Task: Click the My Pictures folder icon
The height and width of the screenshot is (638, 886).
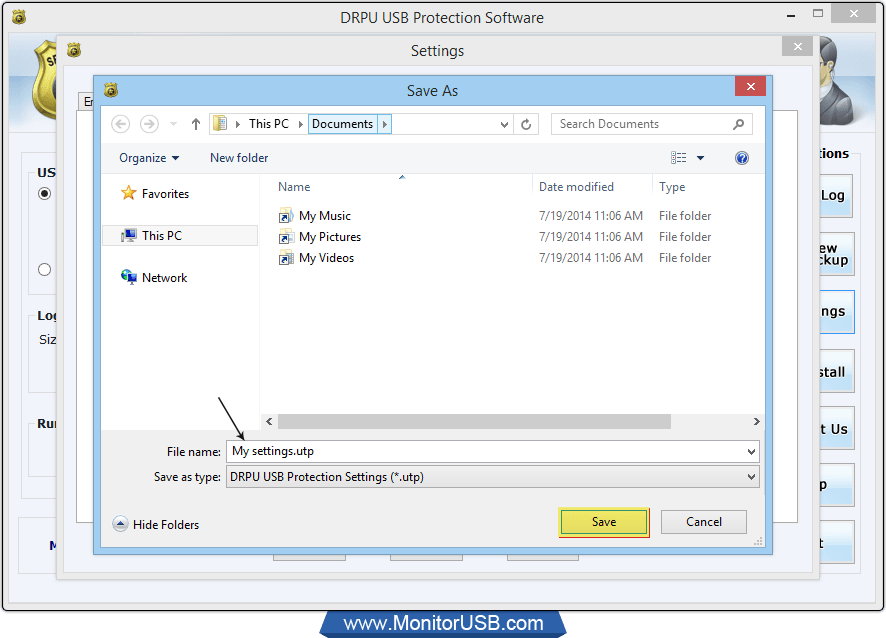Action: 286,237
